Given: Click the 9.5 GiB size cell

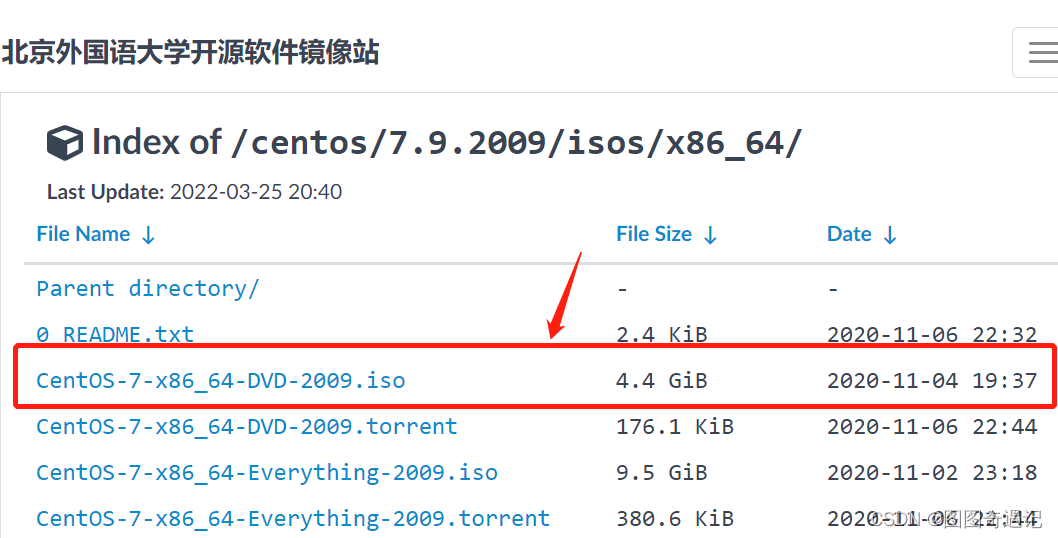Looking at the screenshot, I should tap(661, 472).
